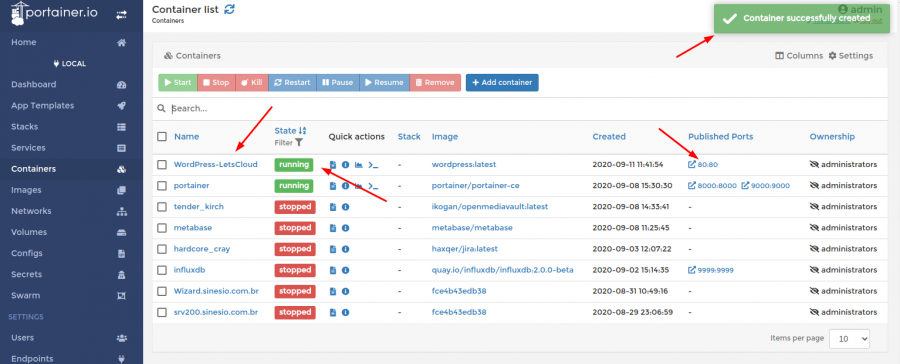Click the Restart button
Image resolution: width=900 pixels, height=364 pixels.
(x=293, y=83)
